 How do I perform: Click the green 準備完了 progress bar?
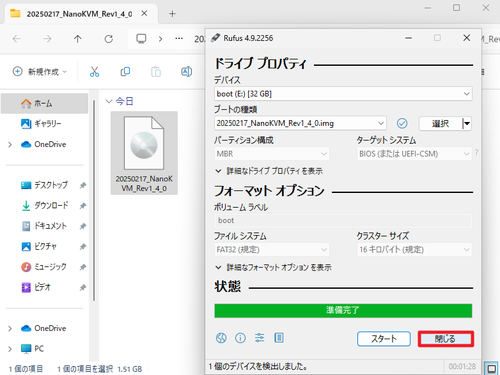tap(343, 310)
